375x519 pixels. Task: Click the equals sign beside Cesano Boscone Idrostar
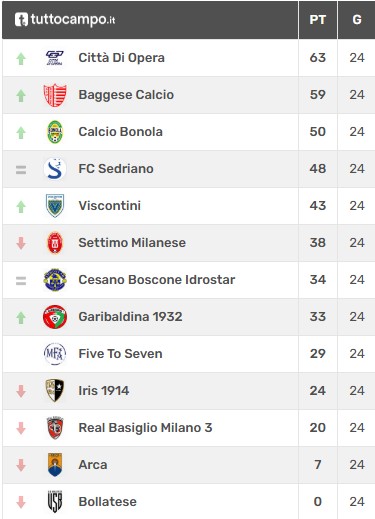coord(21,281)
